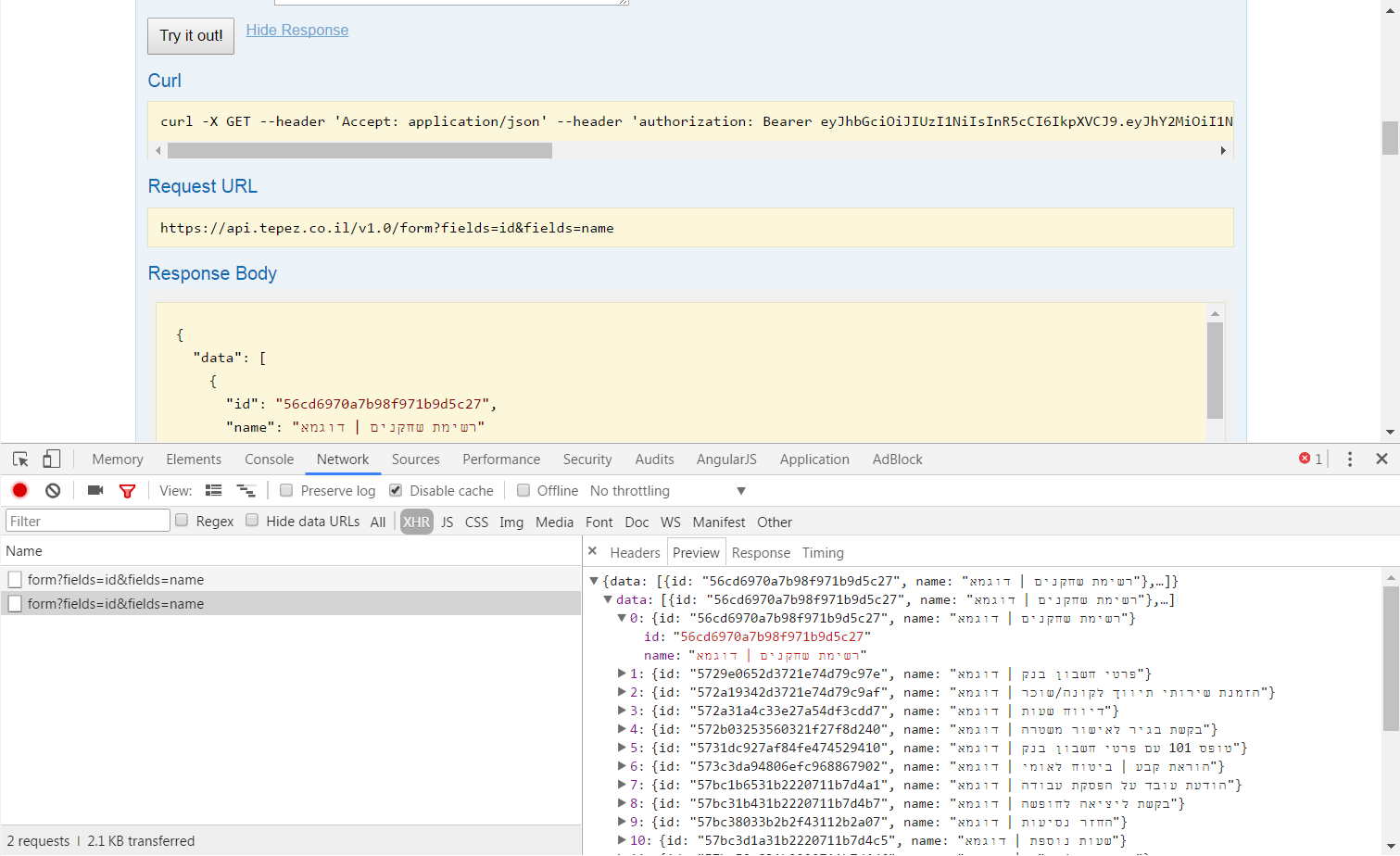Open the Audits tab
Viewport: 1400px width, 856px height.
654,459
